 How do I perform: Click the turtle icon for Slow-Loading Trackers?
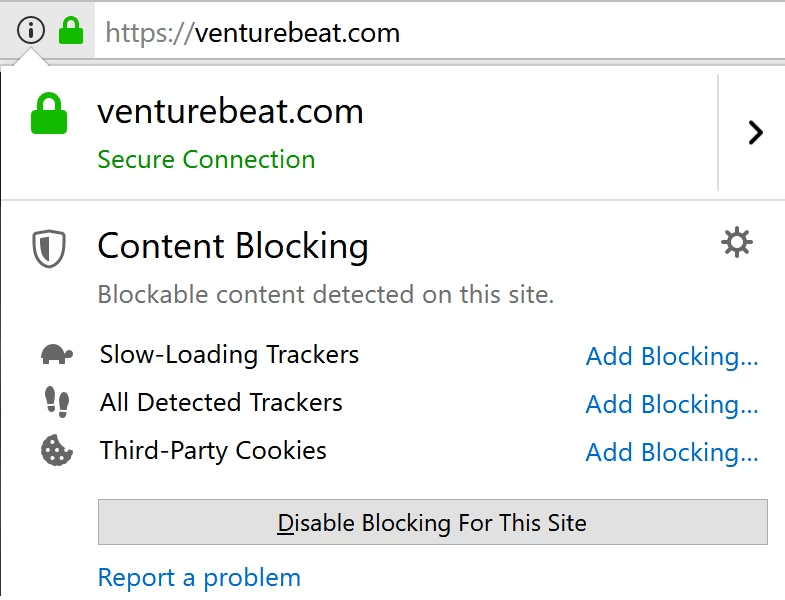(56, 355)
